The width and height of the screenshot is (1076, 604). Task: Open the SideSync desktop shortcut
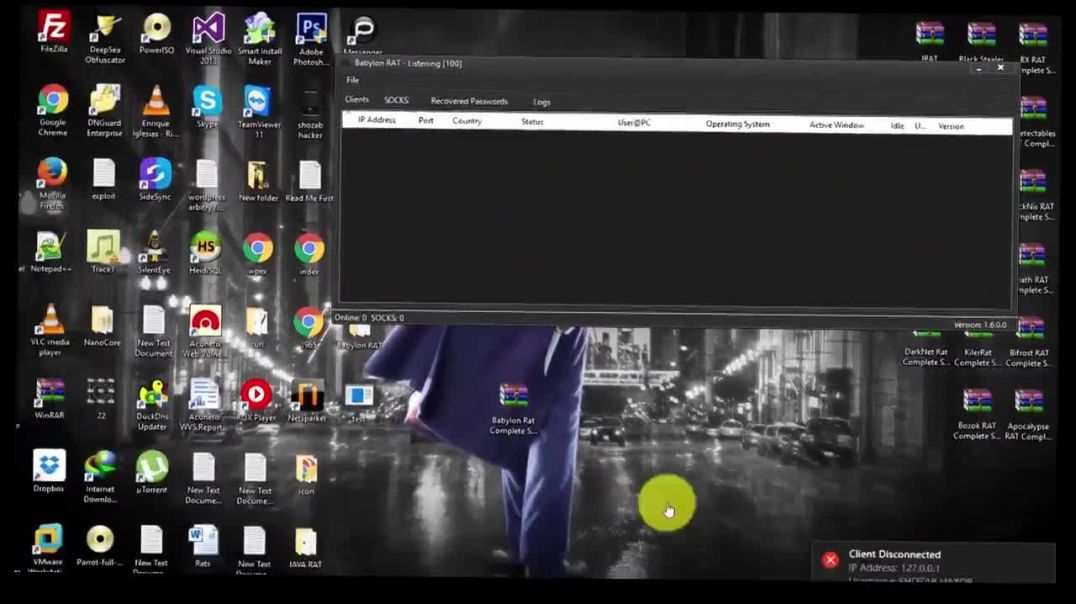(155, 179)
